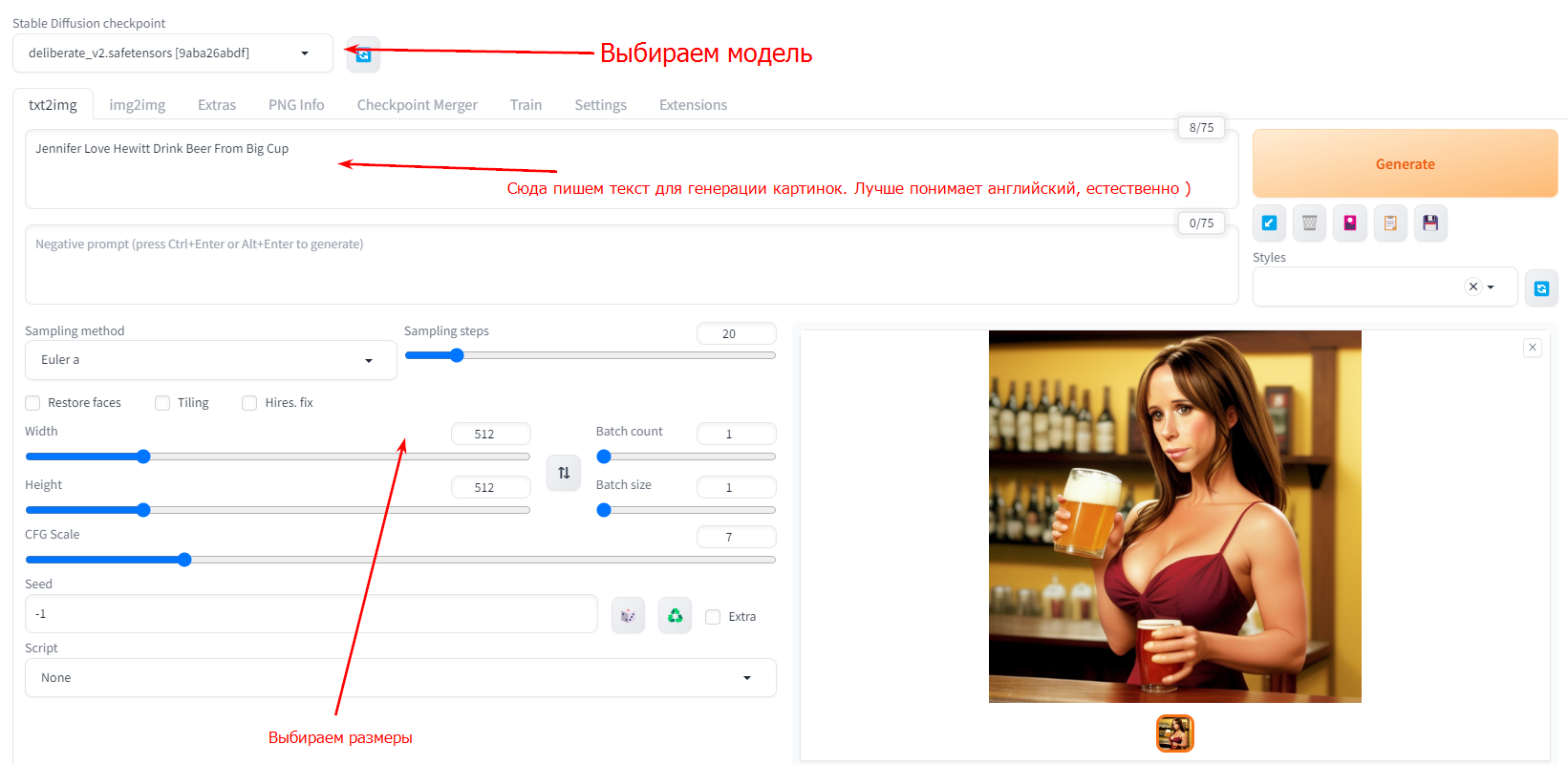
Task: Check the Extra seed checkbox
Action: tap(713, 617)
